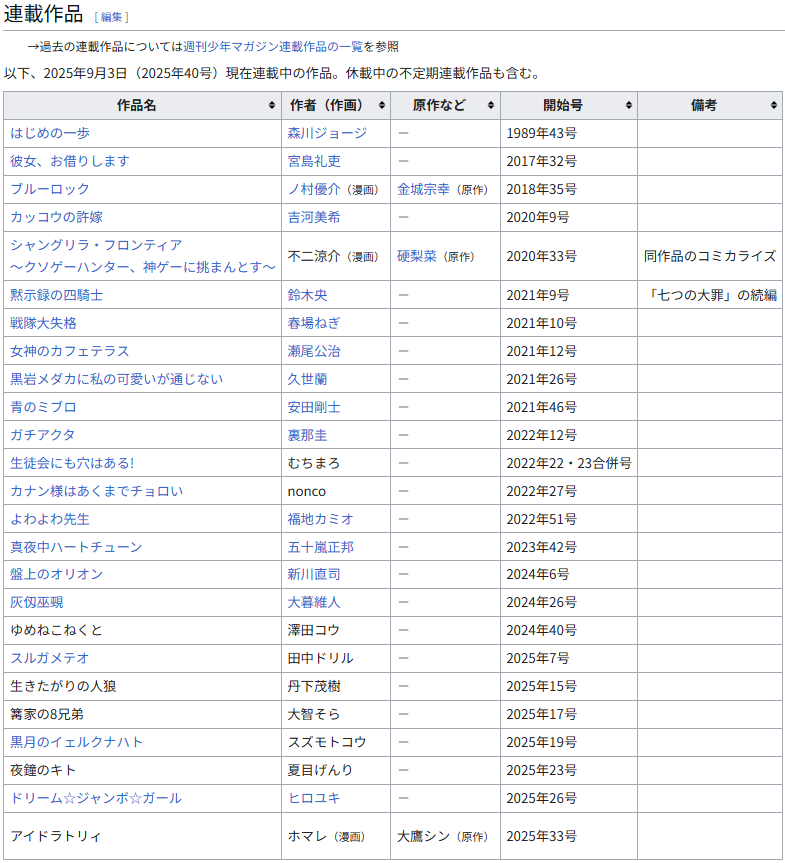The width and height of the screenshot is (785, 863).
Task: Open 女神のカフェテラス page
Action: pyautogui.click(x=70, y=351)
